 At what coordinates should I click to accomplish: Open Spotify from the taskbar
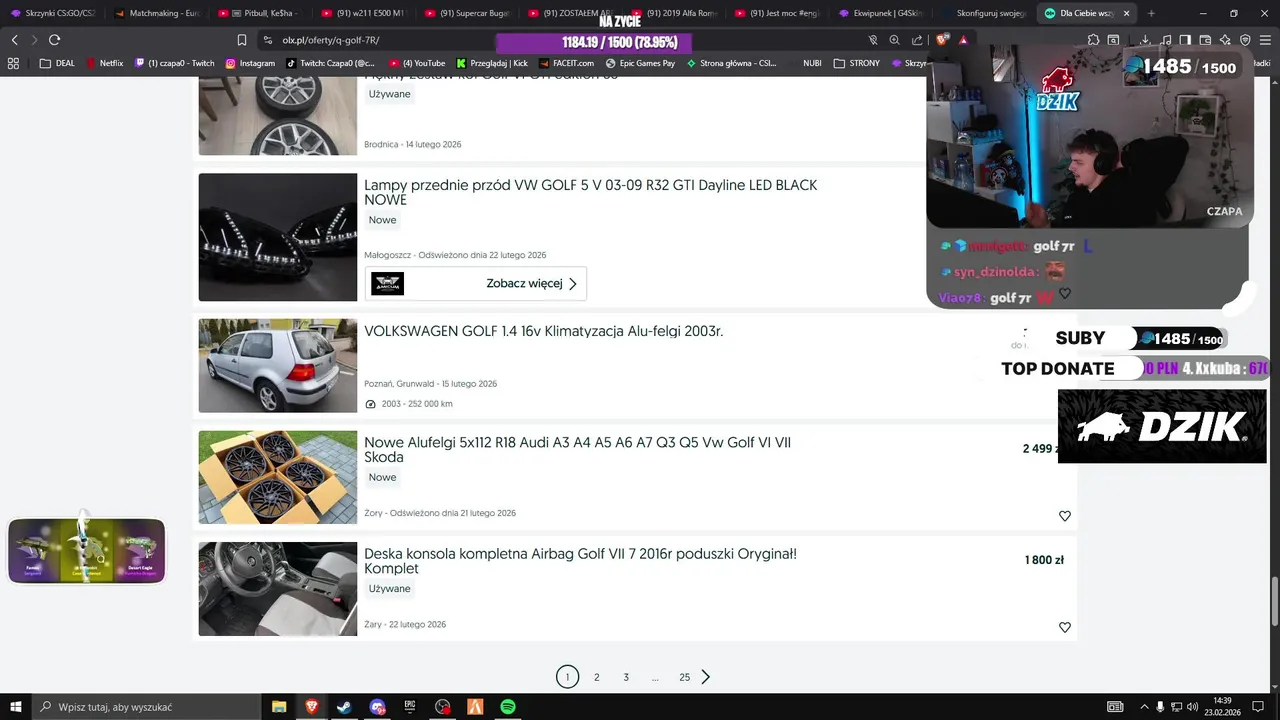(507, 707)
